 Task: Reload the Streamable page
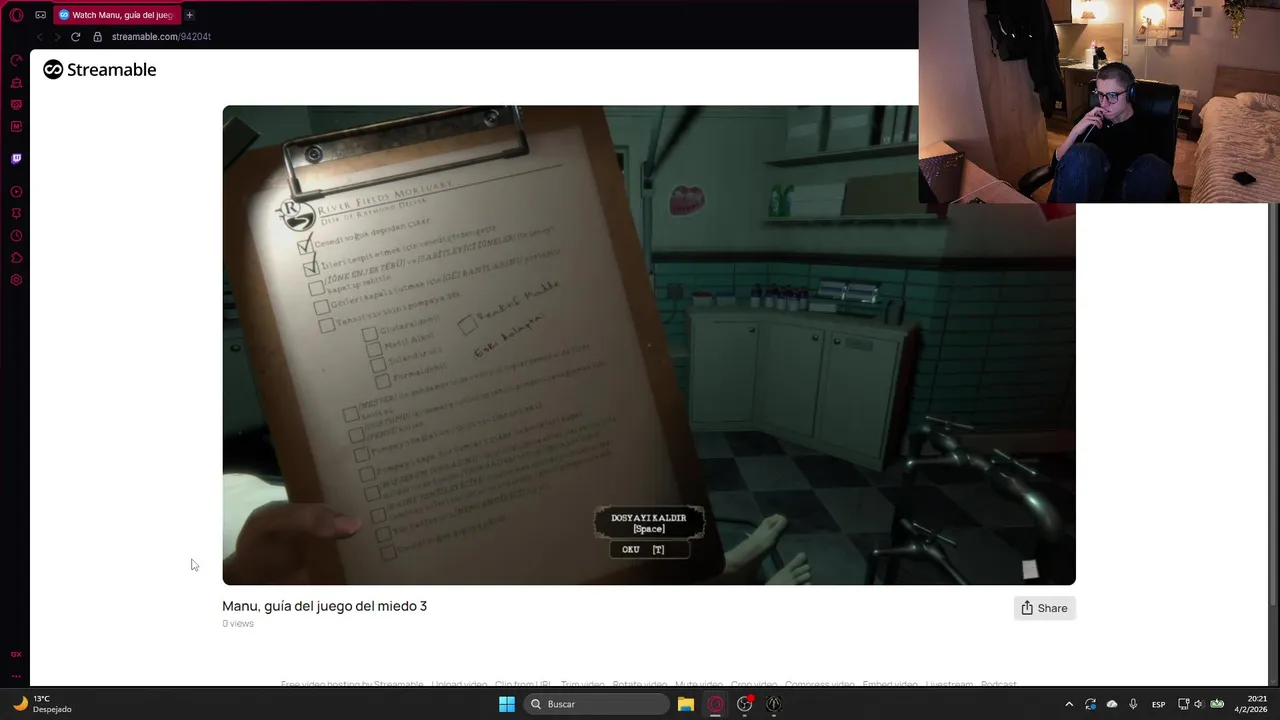pyautogui.click(x=75, y=37)
